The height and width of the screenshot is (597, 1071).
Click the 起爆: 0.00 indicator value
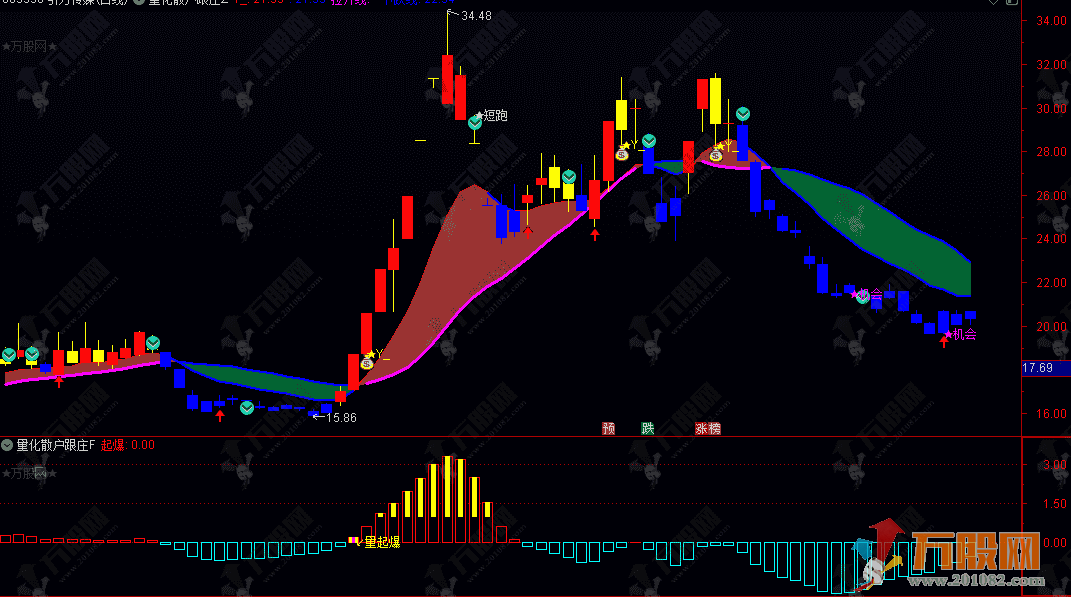128,445
